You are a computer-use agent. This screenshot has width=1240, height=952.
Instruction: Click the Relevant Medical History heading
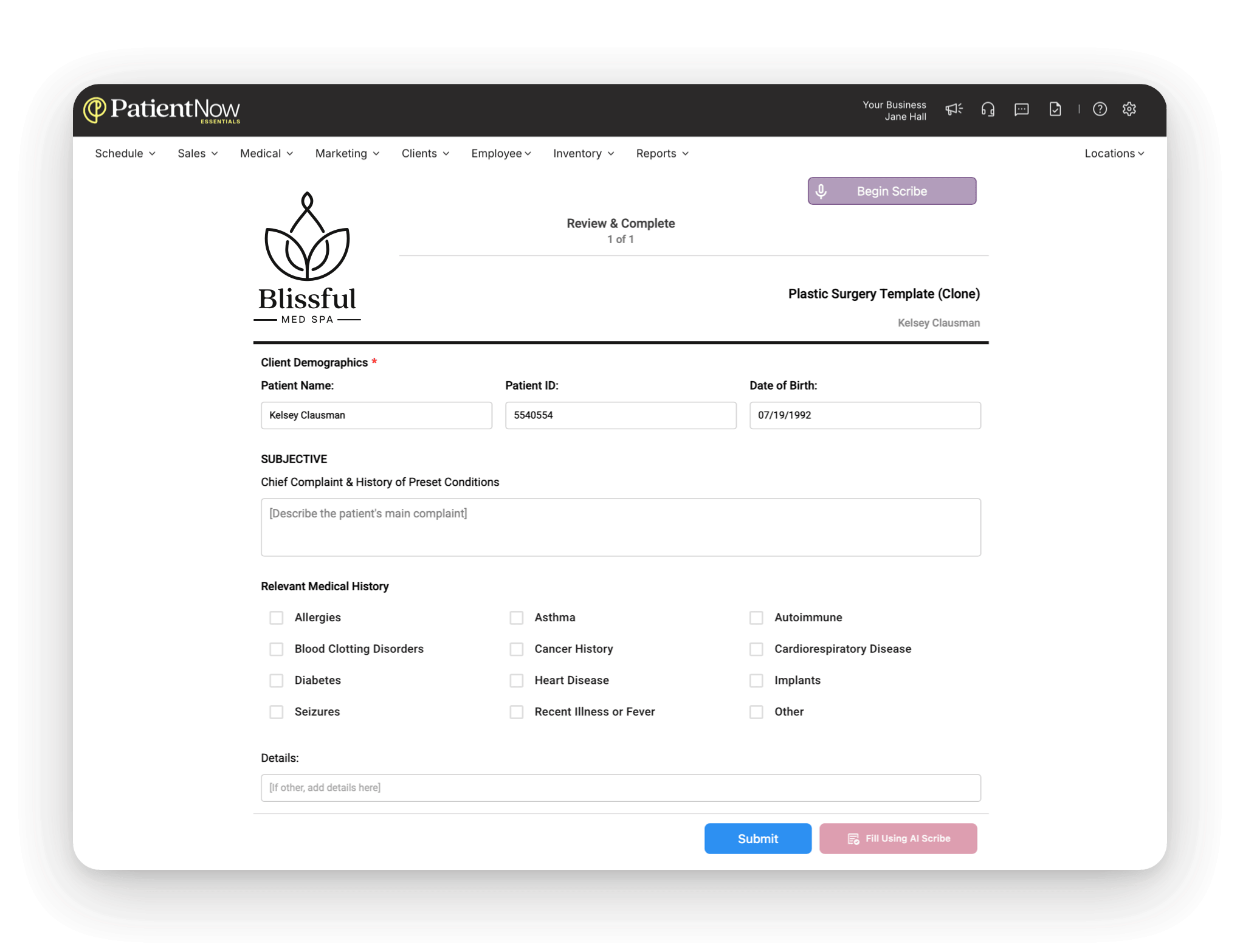click(325, 587)
